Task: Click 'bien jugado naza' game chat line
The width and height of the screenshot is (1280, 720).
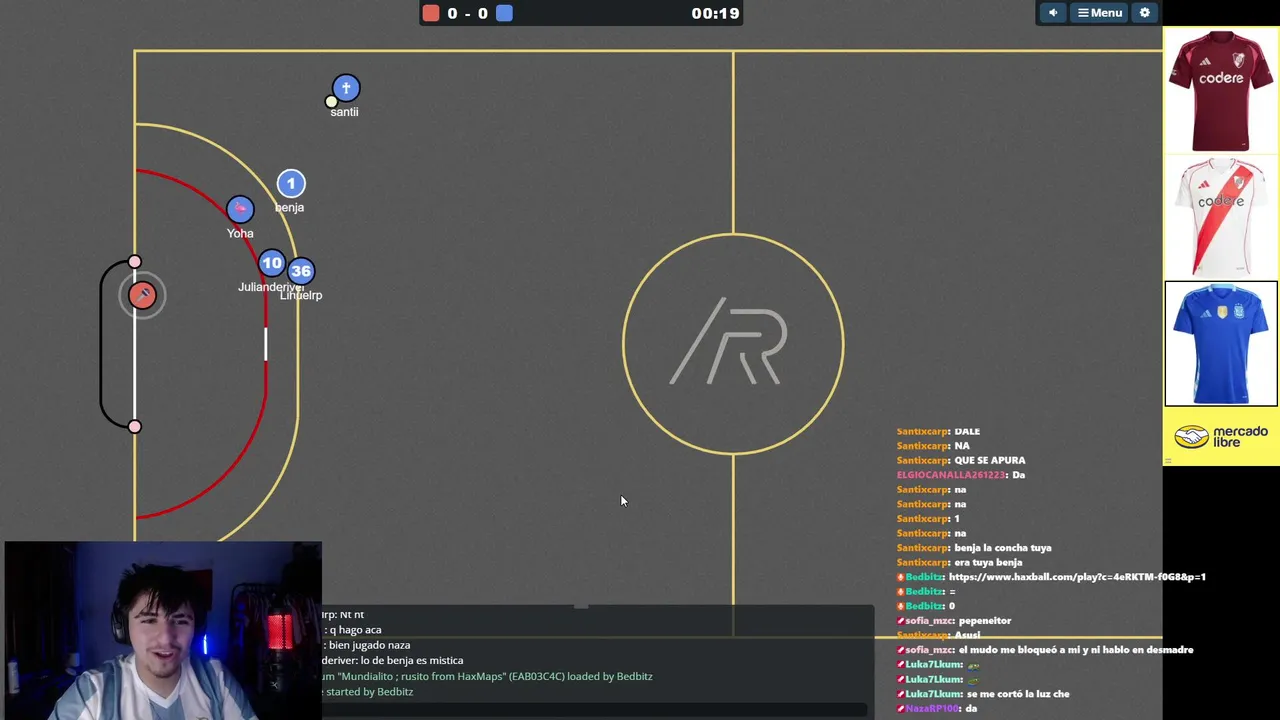Action: click(x=367, y=645)
